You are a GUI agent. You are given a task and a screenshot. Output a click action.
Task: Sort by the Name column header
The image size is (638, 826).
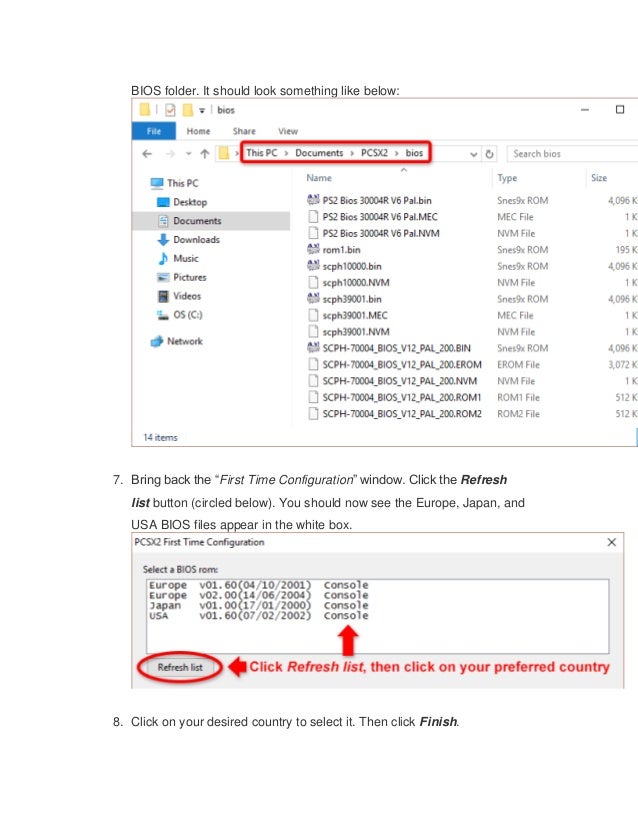click(x=319, y=178)
